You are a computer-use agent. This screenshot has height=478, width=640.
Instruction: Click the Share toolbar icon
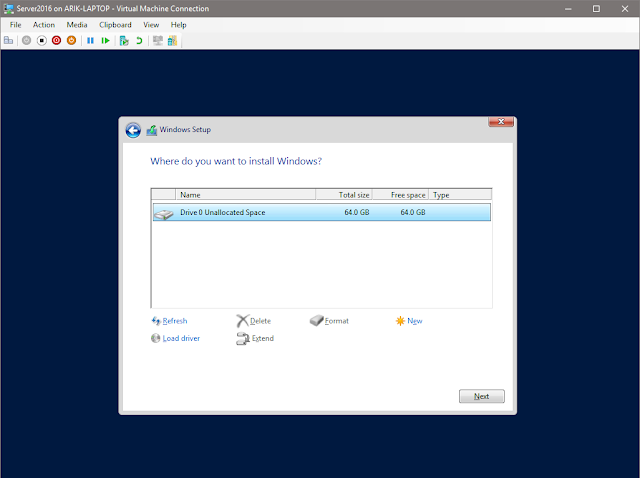[172, 40]
